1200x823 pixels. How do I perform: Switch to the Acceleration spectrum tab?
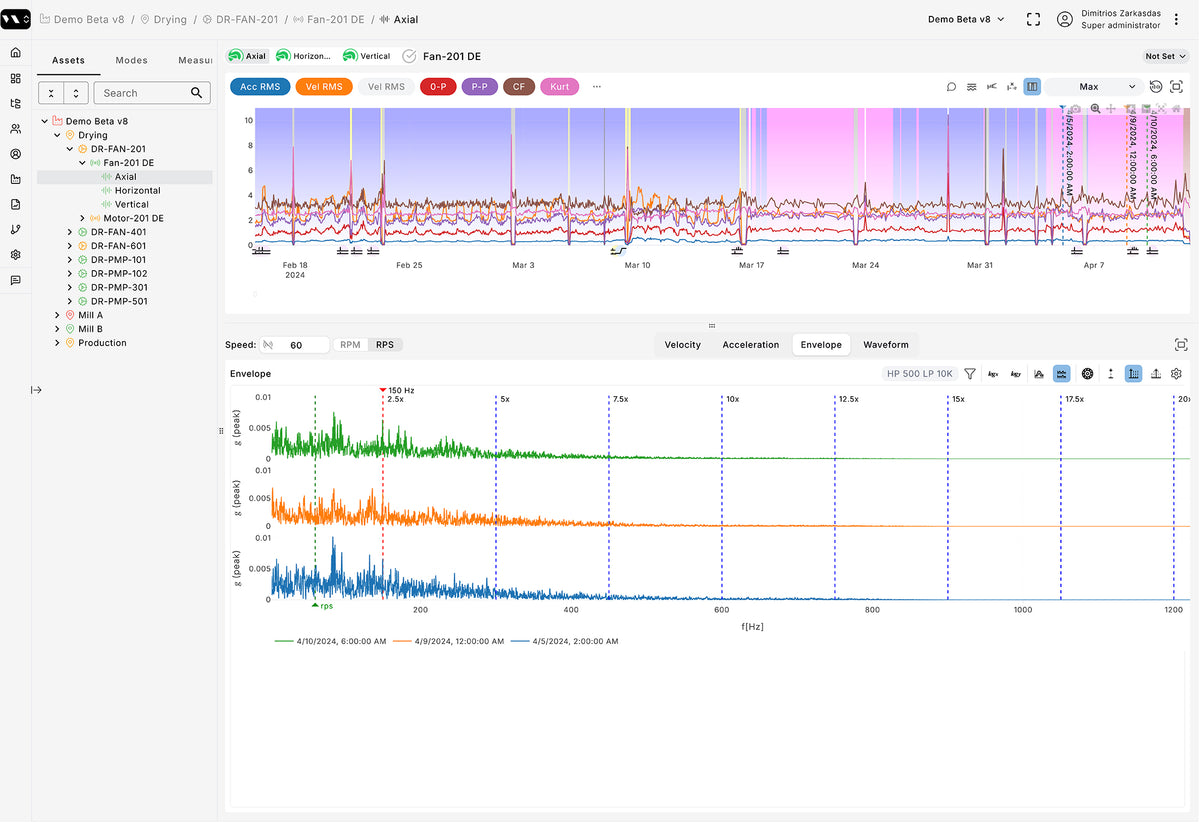point(750,345)
